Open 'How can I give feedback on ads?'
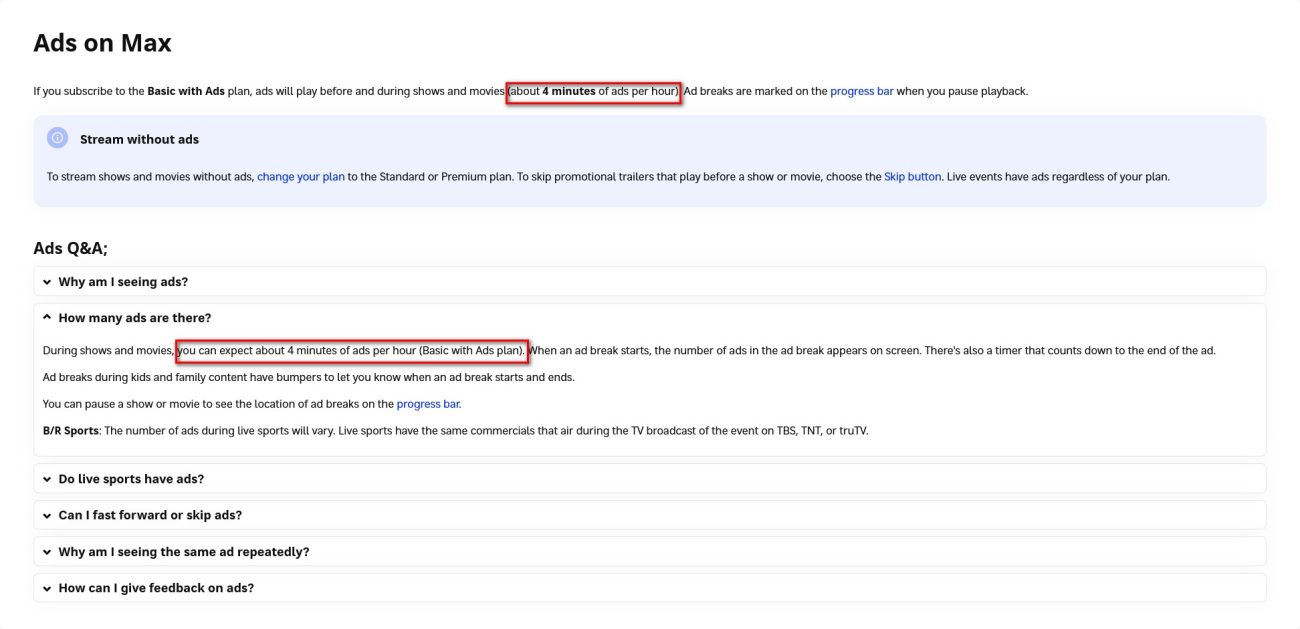The width and height of the screenshot is (1300, 629). pyautogui.click(x=156, y=588)
